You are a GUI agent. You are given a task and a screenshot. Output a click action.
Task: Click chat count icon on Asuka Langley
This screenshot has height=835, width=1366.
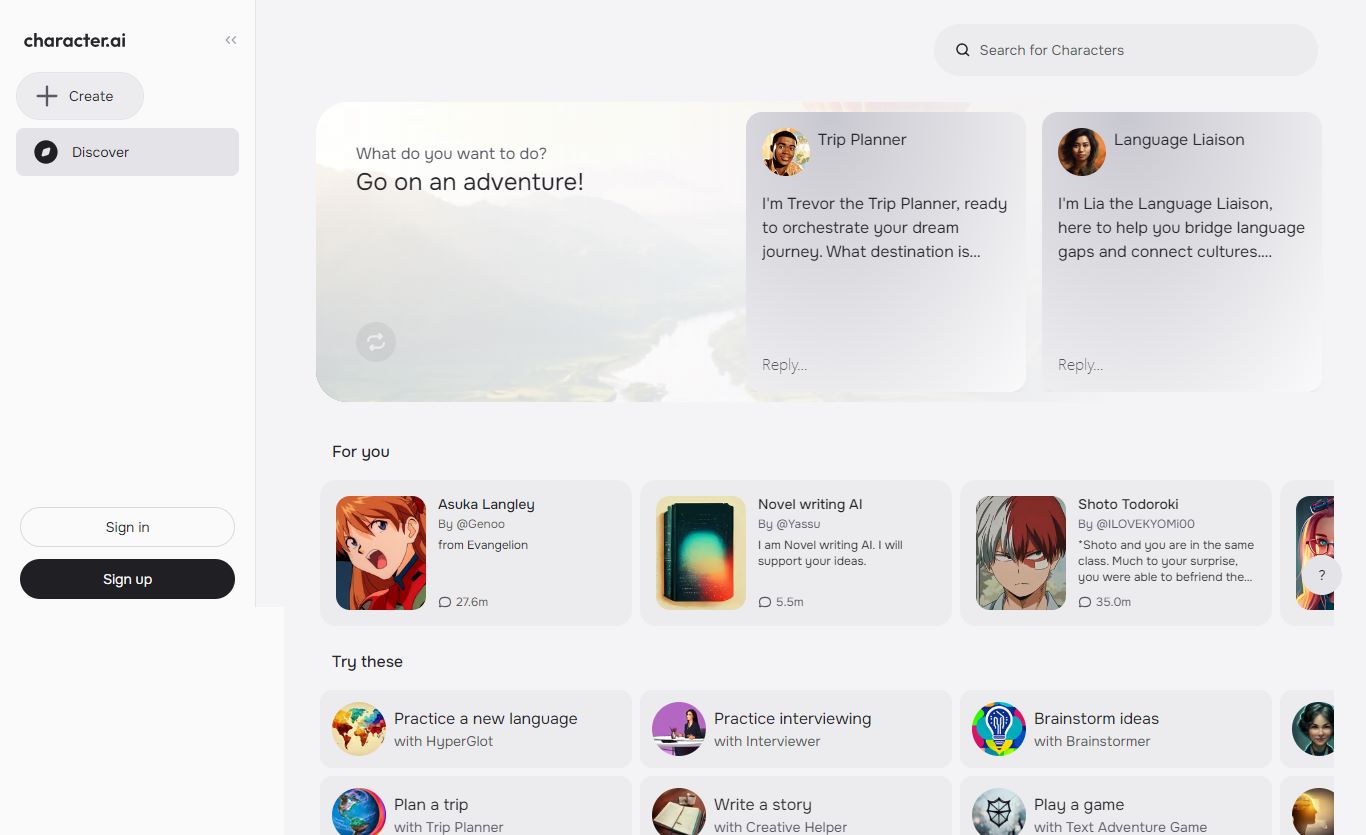(x=445, y=602)
